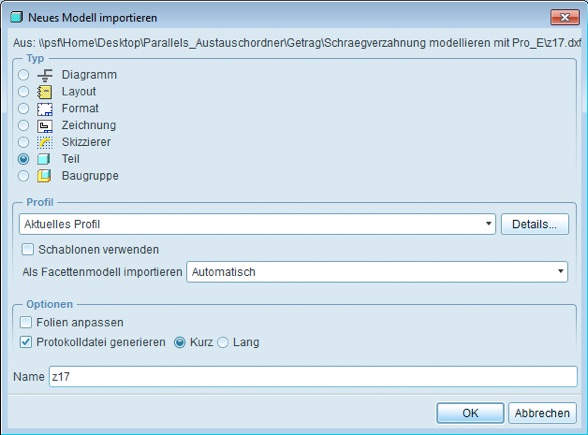
Task: Click the title bar application icon
Action: click(16, 17)
